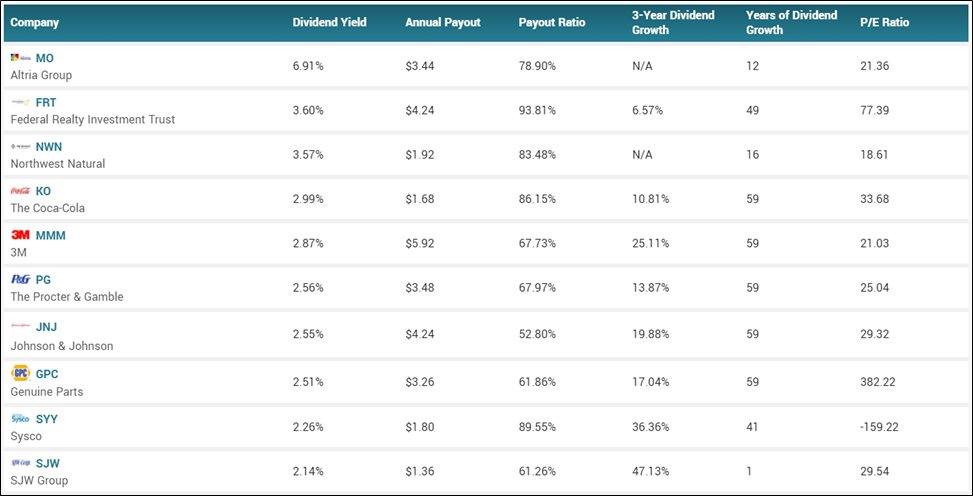The image size is (973, 496).
Task: Click the P&G logo icon
Action: (x=20, y=279)
